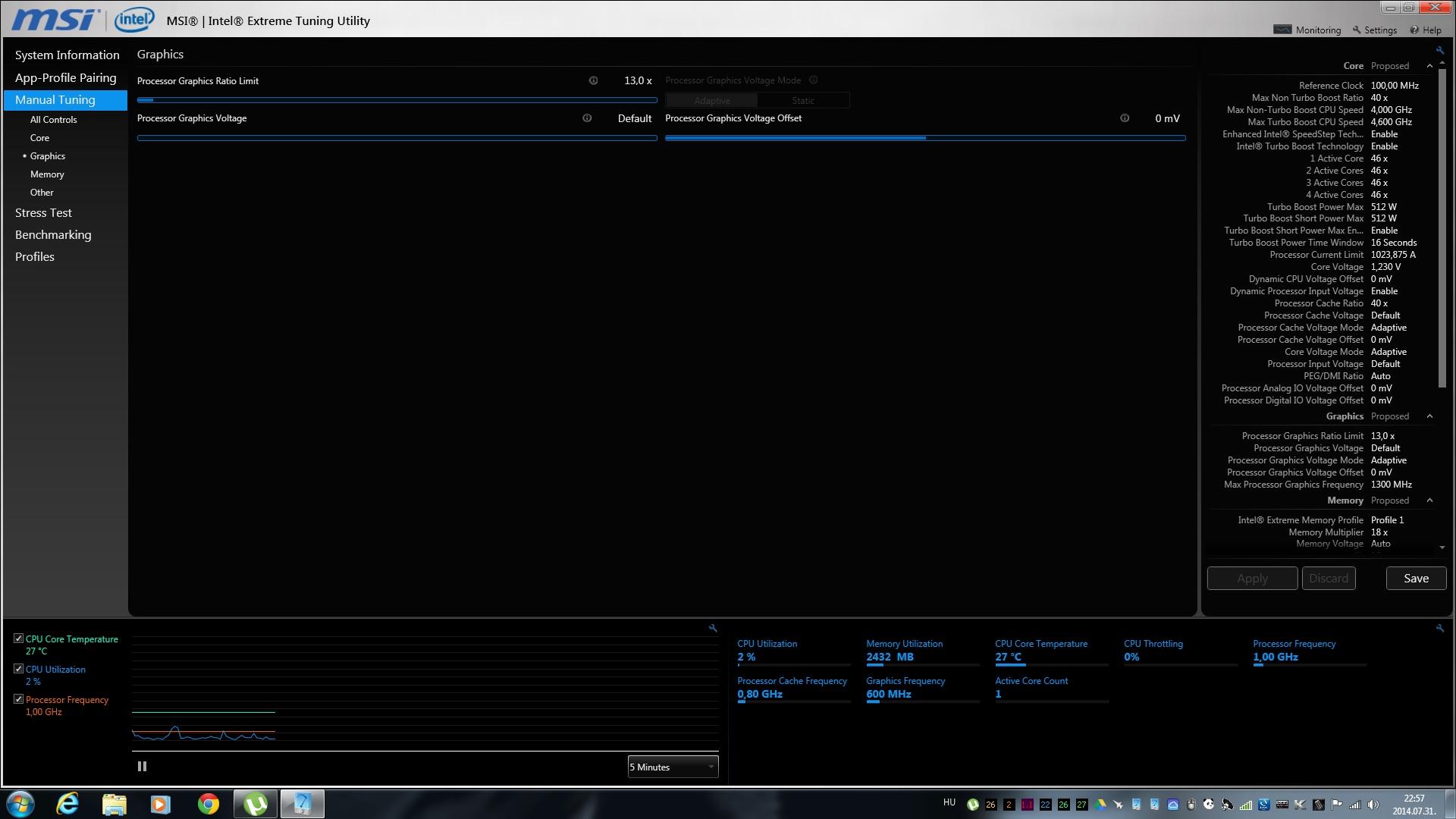
Task: Click the iCloud tray icon
Action: click(1173, 805)
